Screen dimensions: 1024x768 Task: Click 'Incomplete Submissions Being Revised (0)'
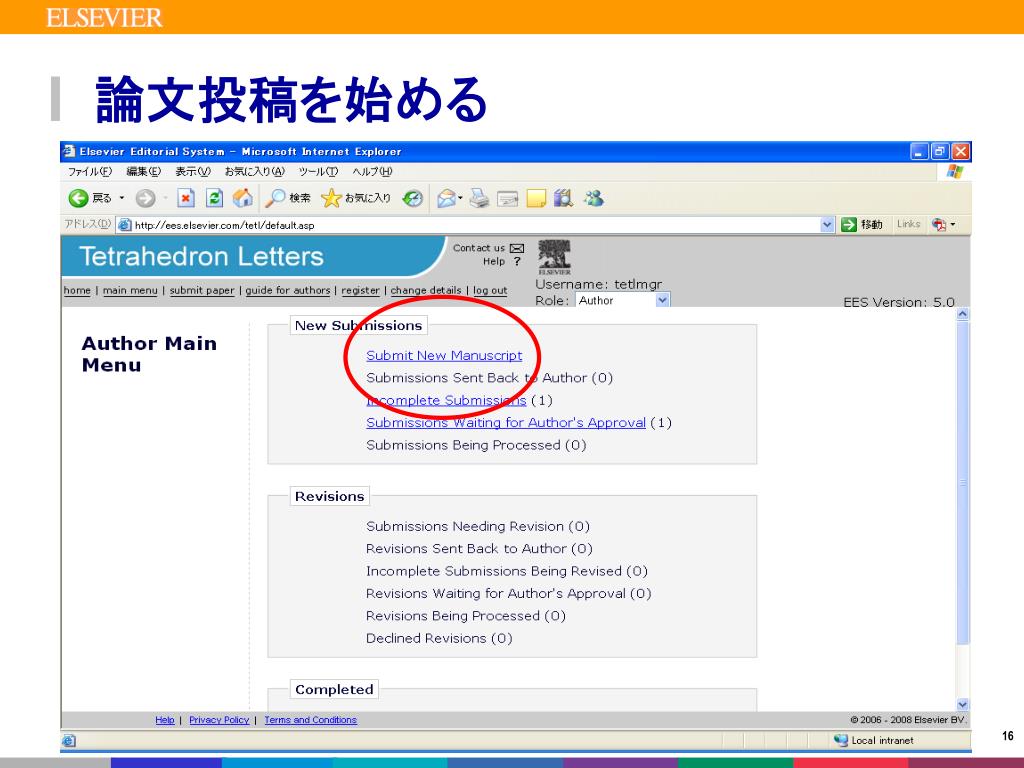point(506,571)
